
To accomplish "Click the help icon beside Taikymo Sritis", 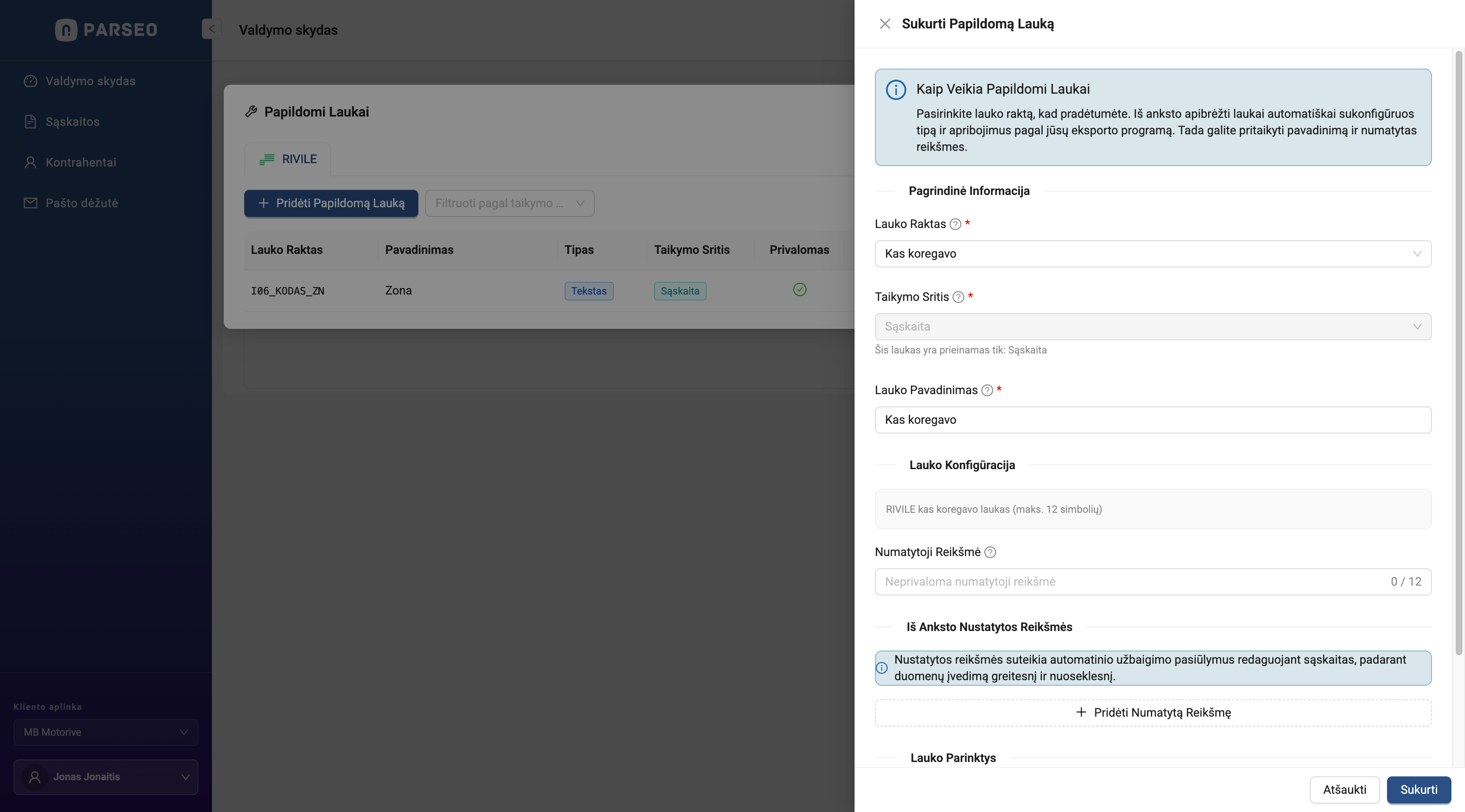I will [x=958, y=297].
